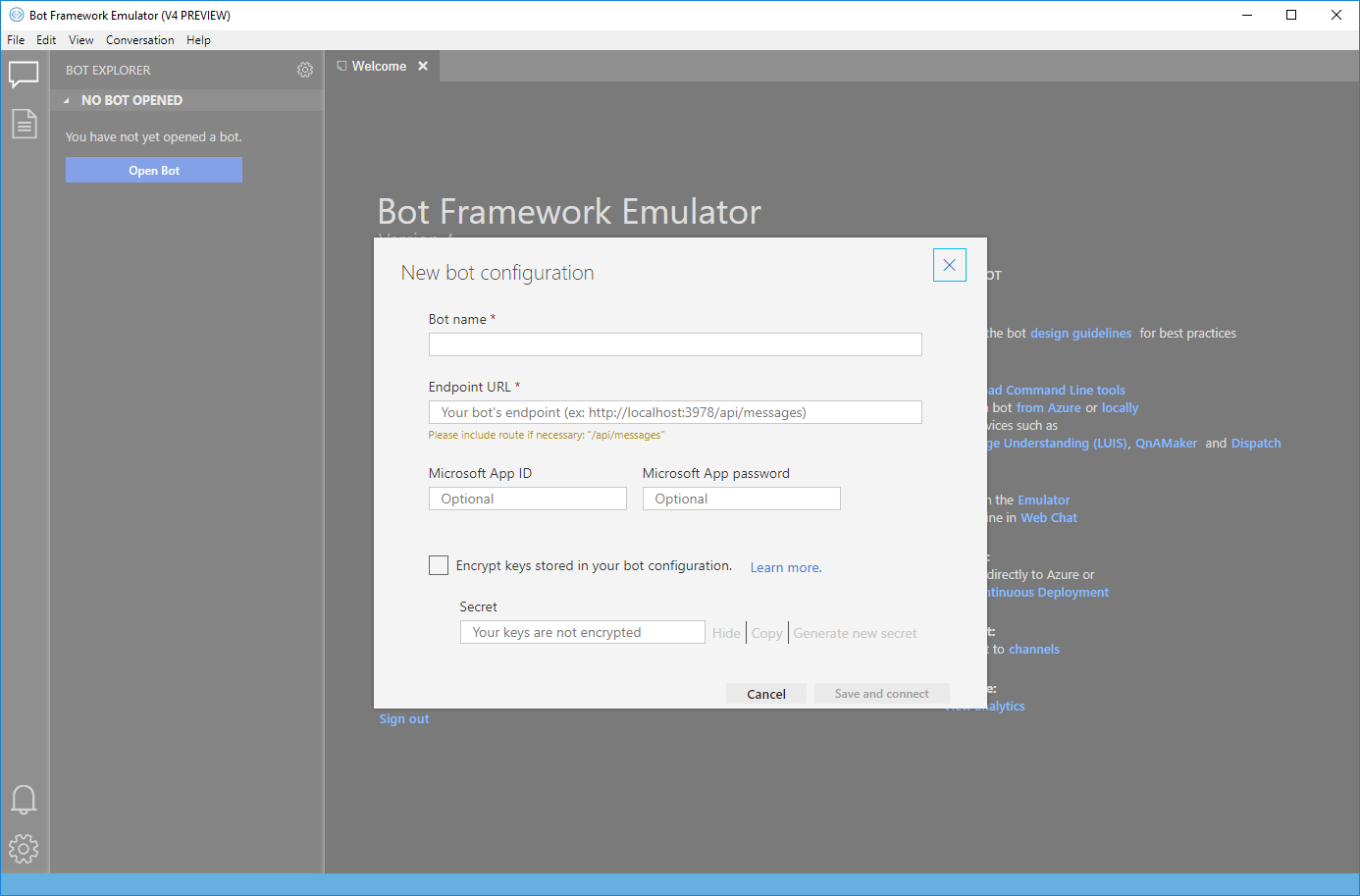Click the Copy secret button
Screen dimensions: 1360x896
pyautogui.click(x=767, y=633)
